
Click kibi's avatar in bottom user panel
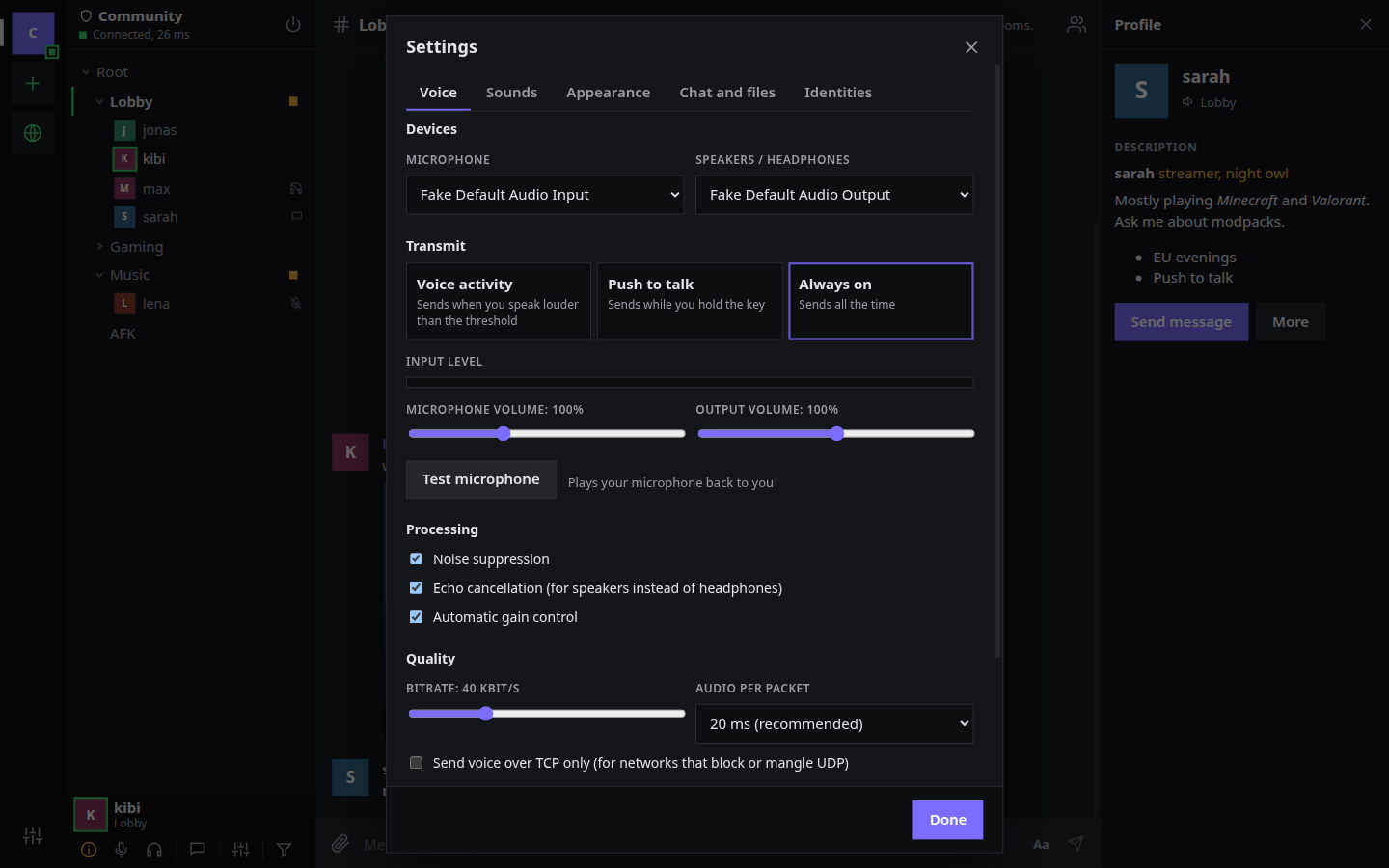click(91, 815)
